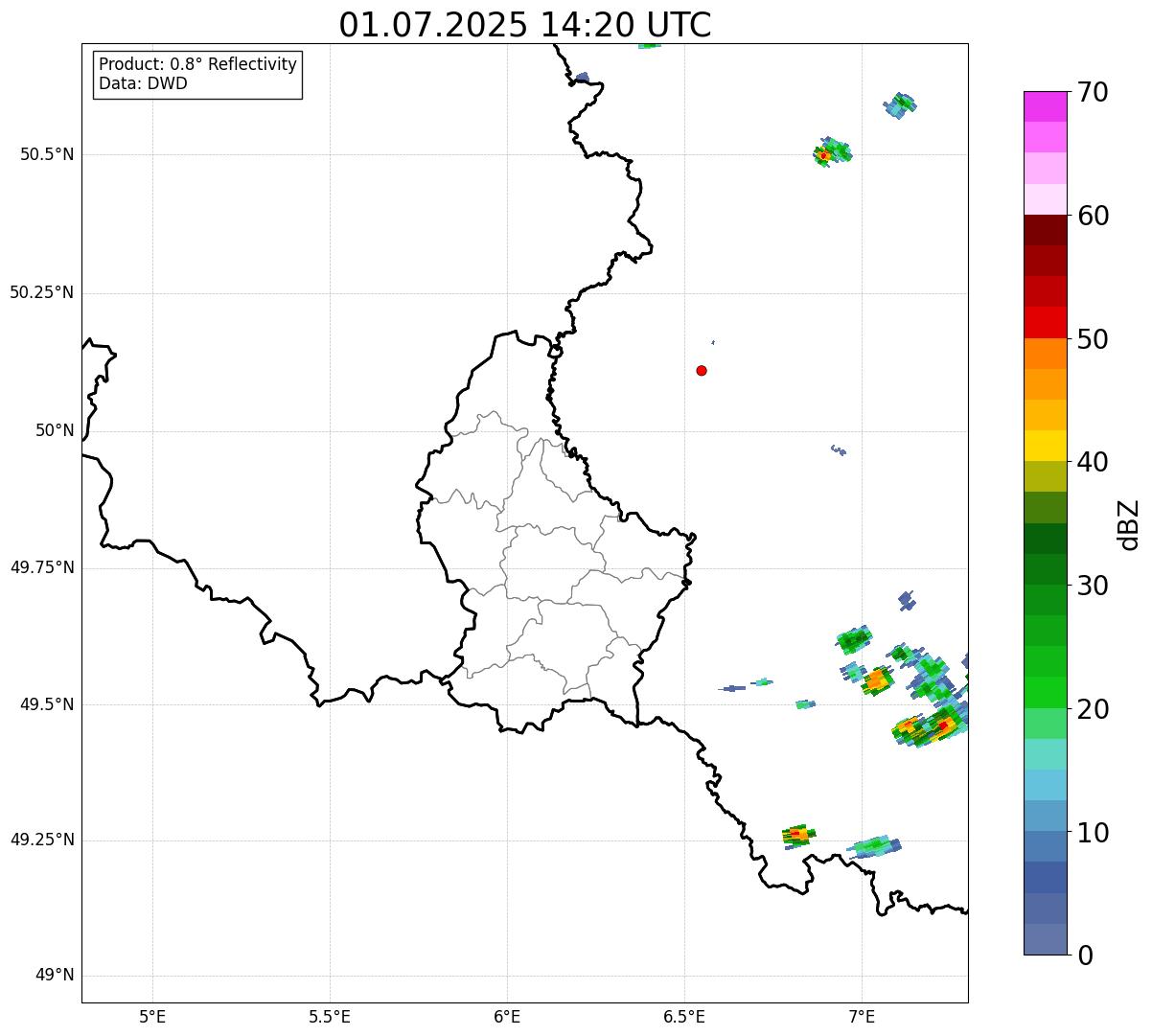Click the 49.25°N latitude label
Viewport: 1152px width, 1036px height.
coord(42,840)
